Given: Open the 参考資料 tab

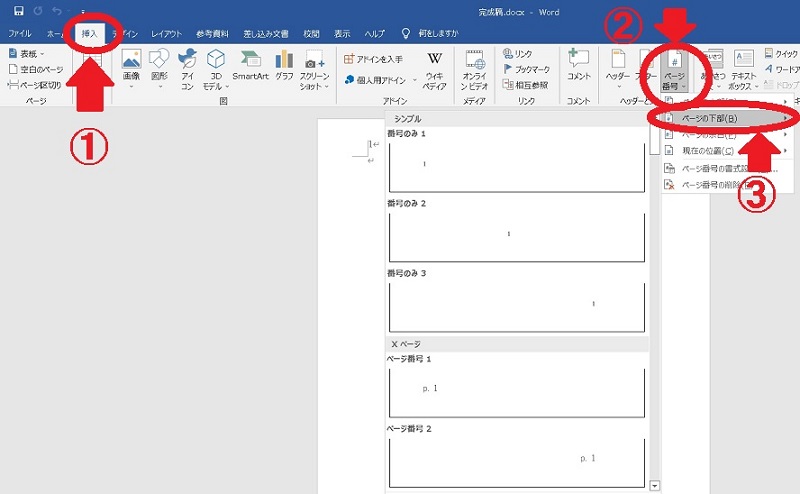Looking at the screenshot, I should (212, 34).
